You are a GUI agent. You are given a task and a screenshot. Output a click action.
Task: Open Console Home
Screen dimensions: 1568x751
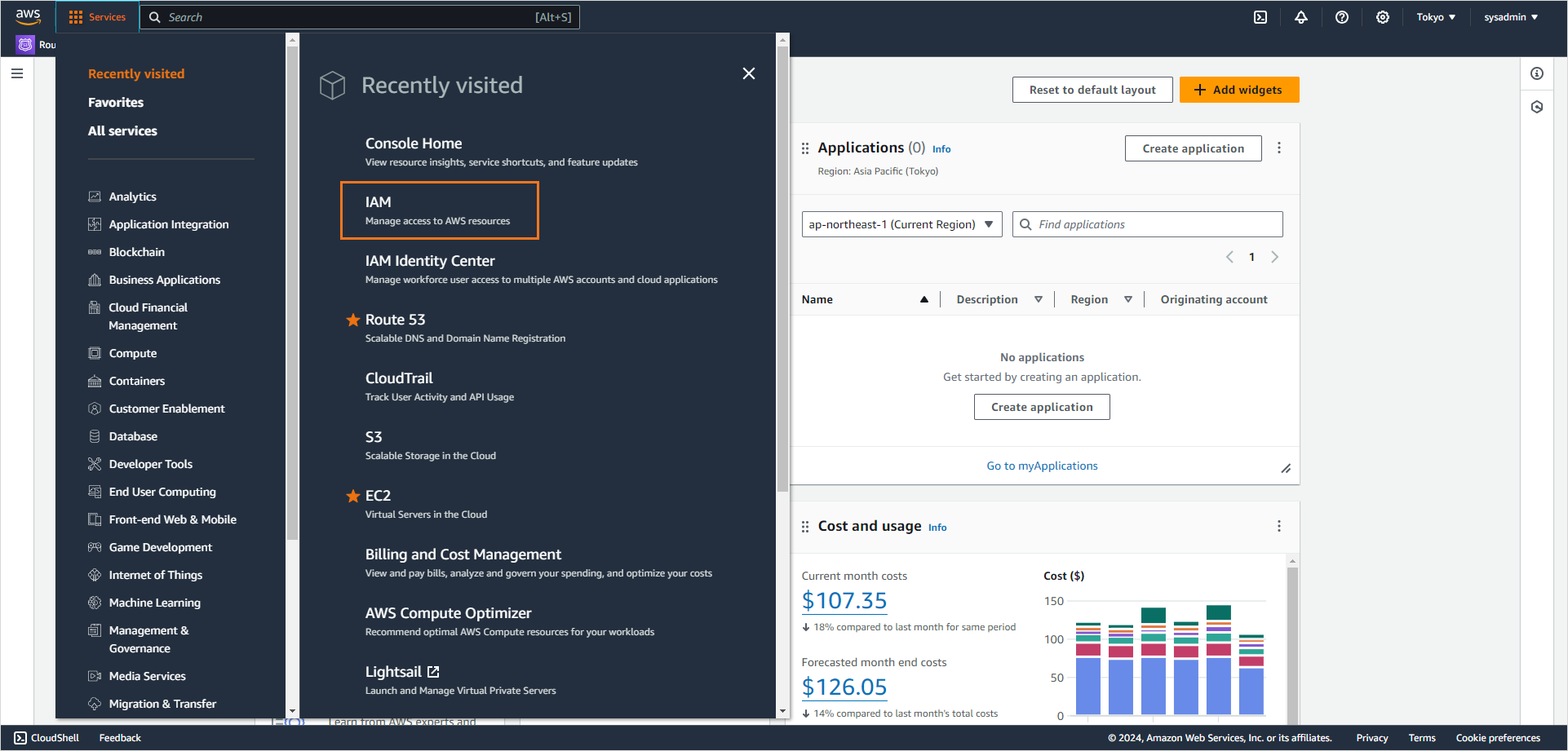pos(414,144)
